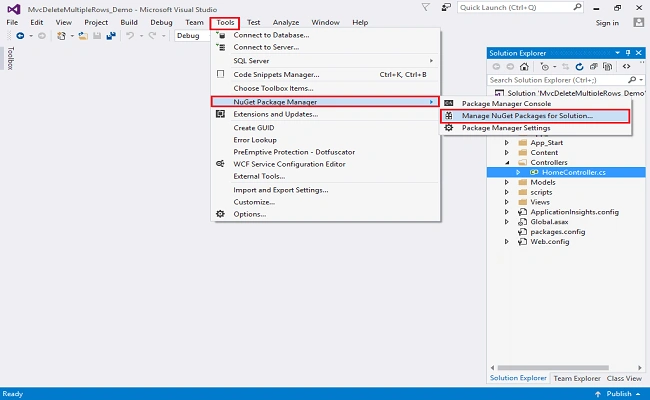This screenshot has height=400, width=650.
Task: Click the Collapse All icon in Solution Explorer
Action: click(x=594, y=66)
